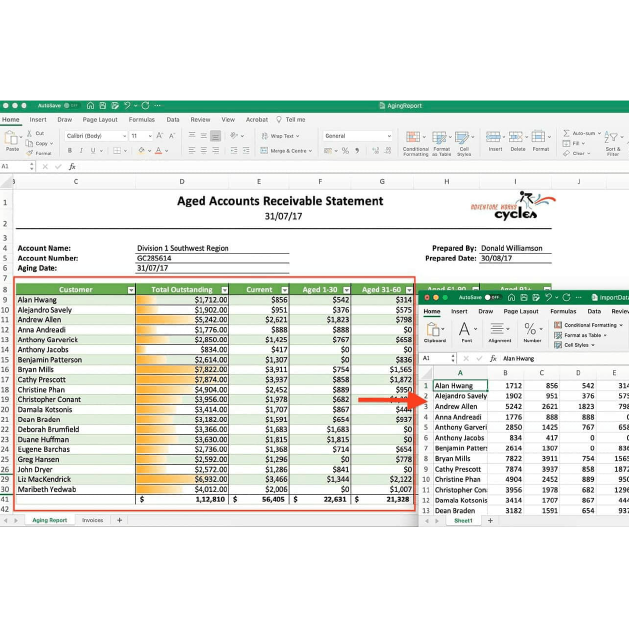
Task: Click Format as Table in ImportData ribbon
Action: coord(580,335)
